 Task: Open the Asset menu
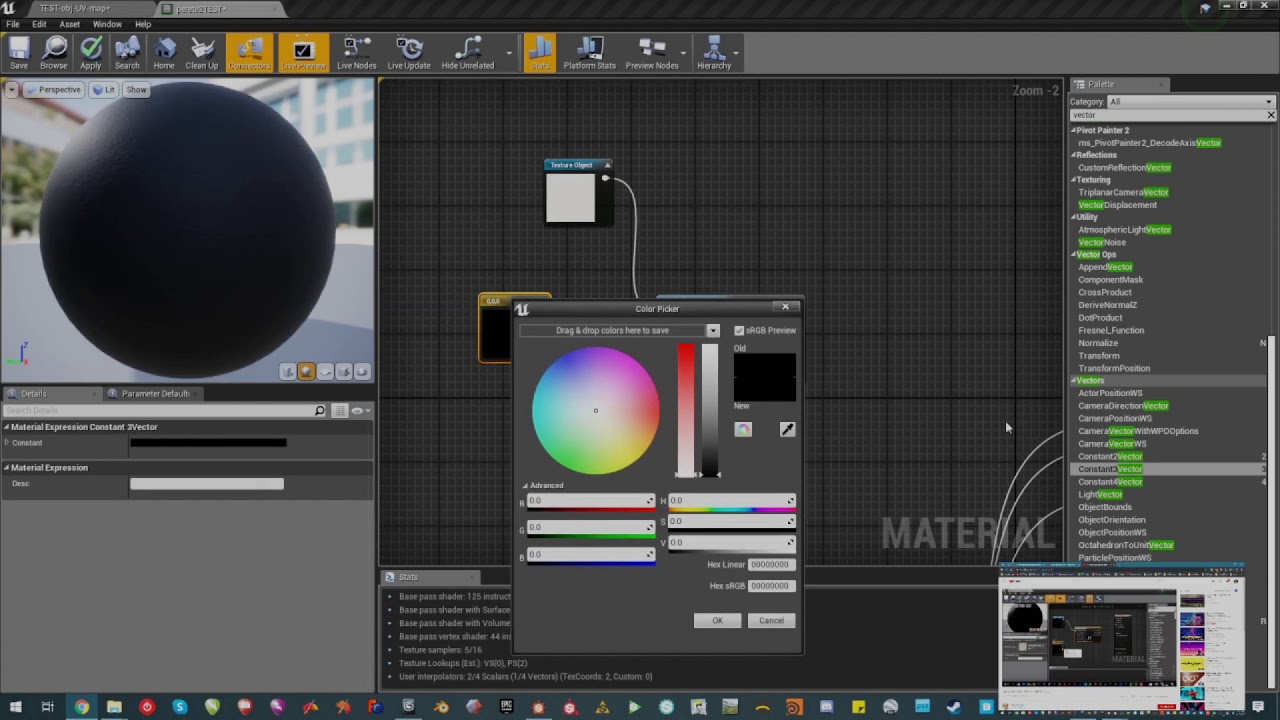[x=69, y=24]
